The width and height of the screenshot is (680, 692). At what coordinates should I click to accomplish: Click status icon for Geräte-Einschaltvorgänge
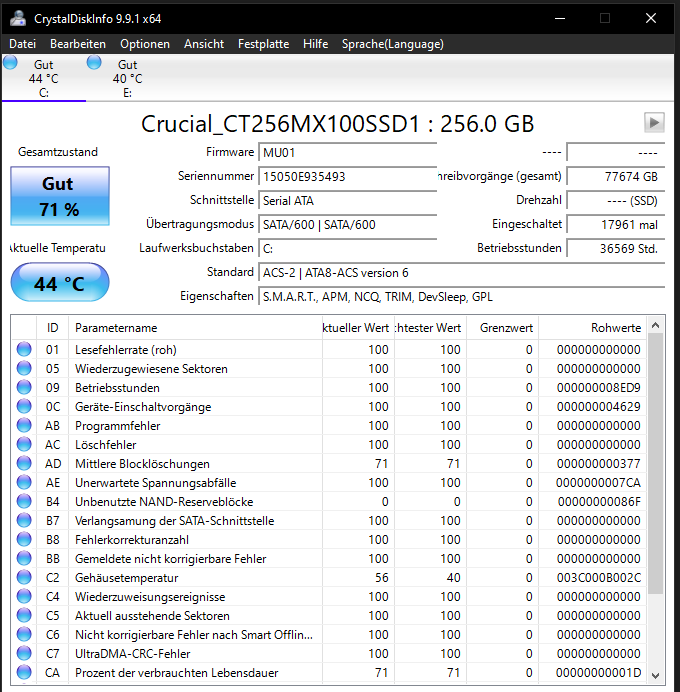24,406
